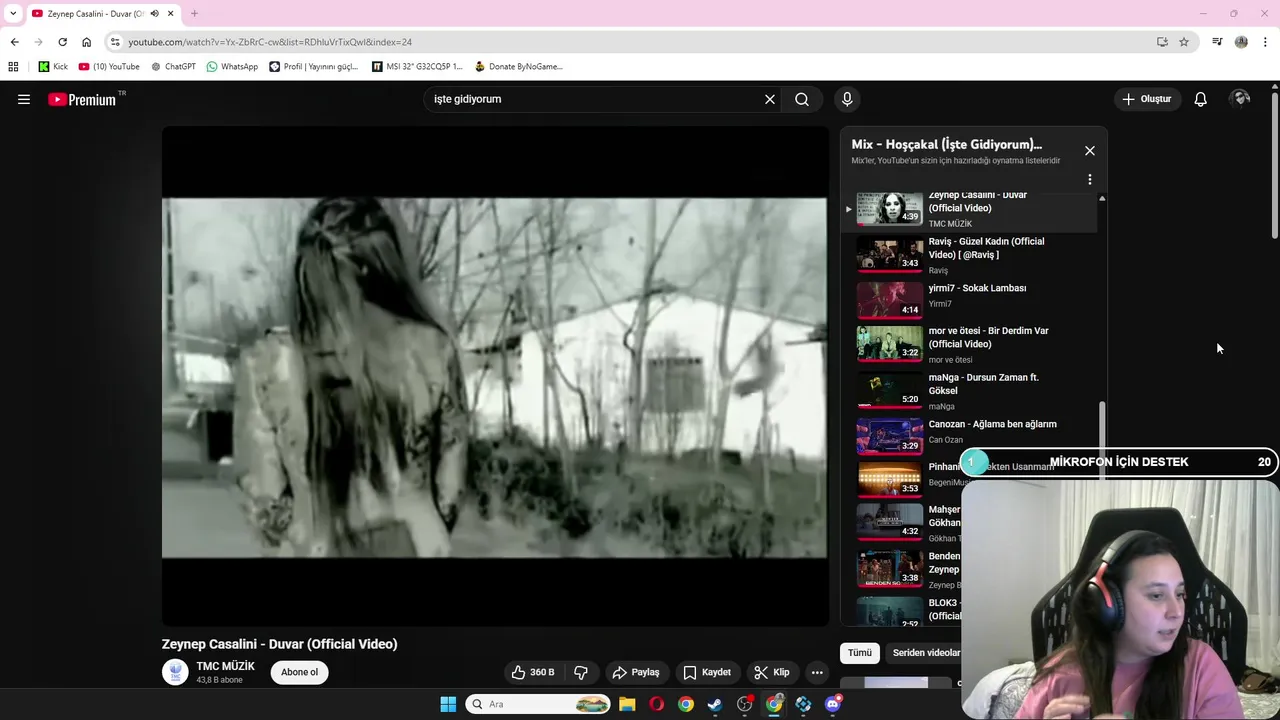Open MSI 32" G32CQ5P bookmark
The height and width of the screenshot is (720, 1280).
pos(417,67)
